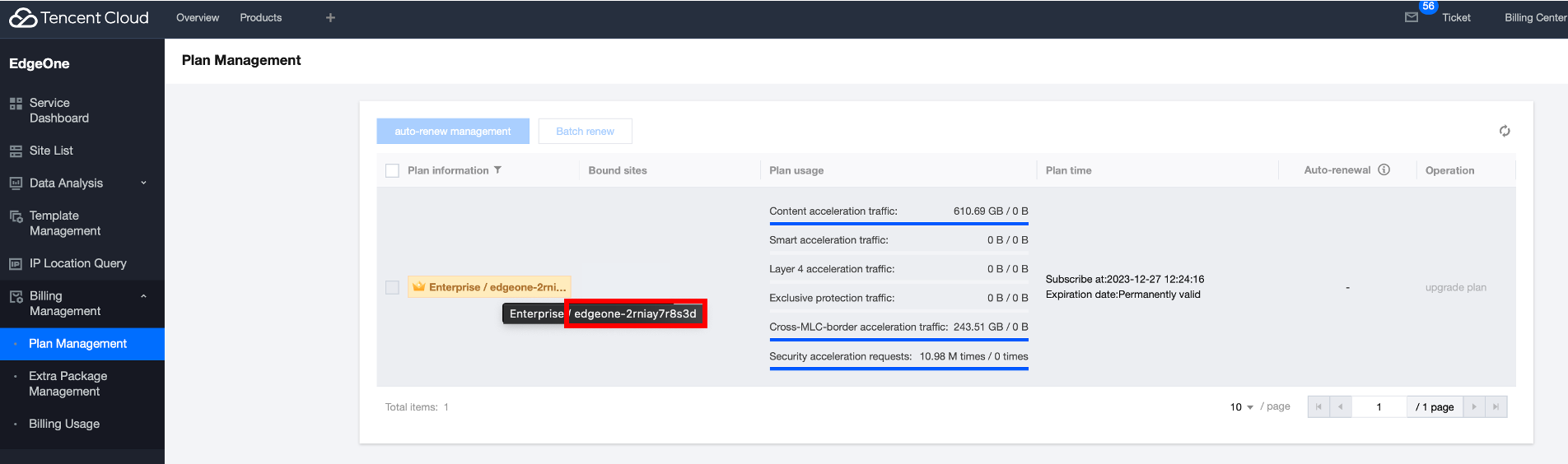Click the Plan information filter funnel icon
Image resolution: width=1568 pixels, height=464 pixels.
[x=497, y=170]
